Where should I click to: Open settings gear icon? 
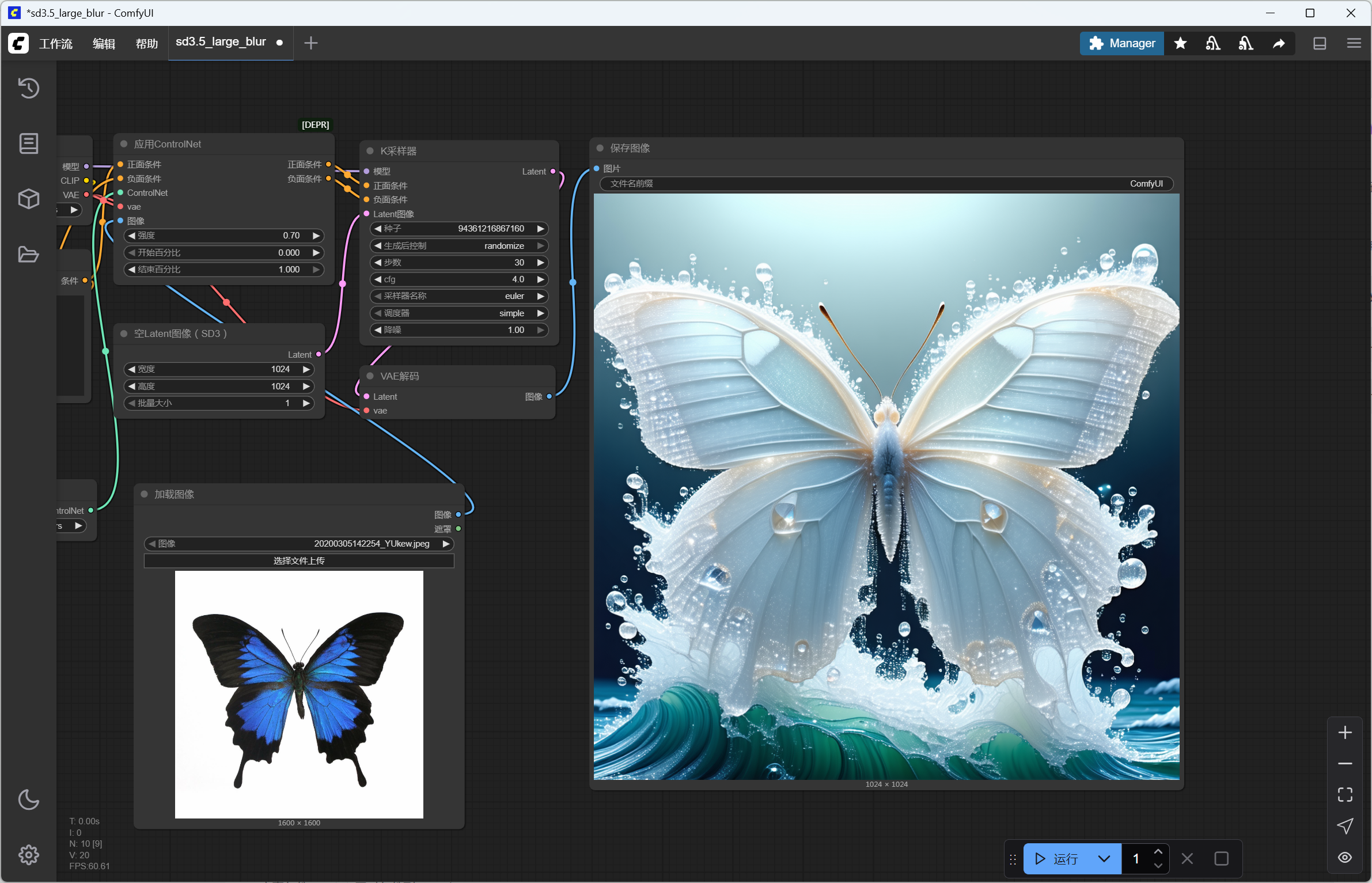pyautogui.click(x=28, y=854)
